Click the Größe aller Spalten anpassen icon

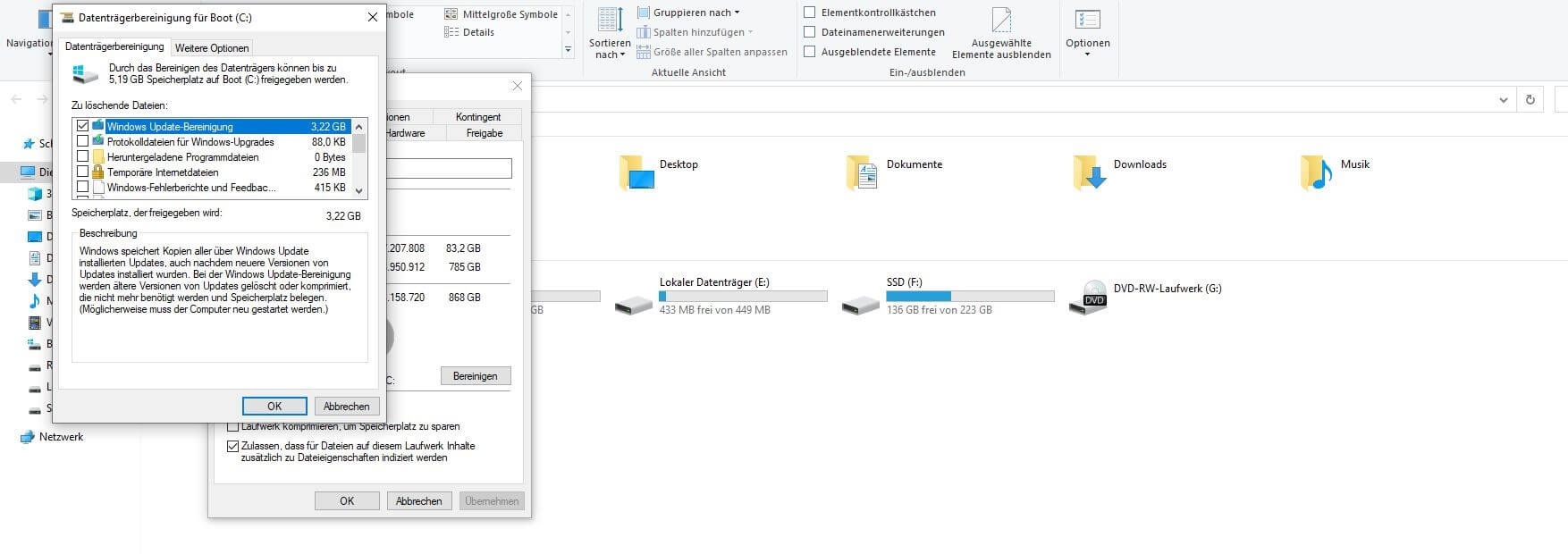[x=644, y=52]
